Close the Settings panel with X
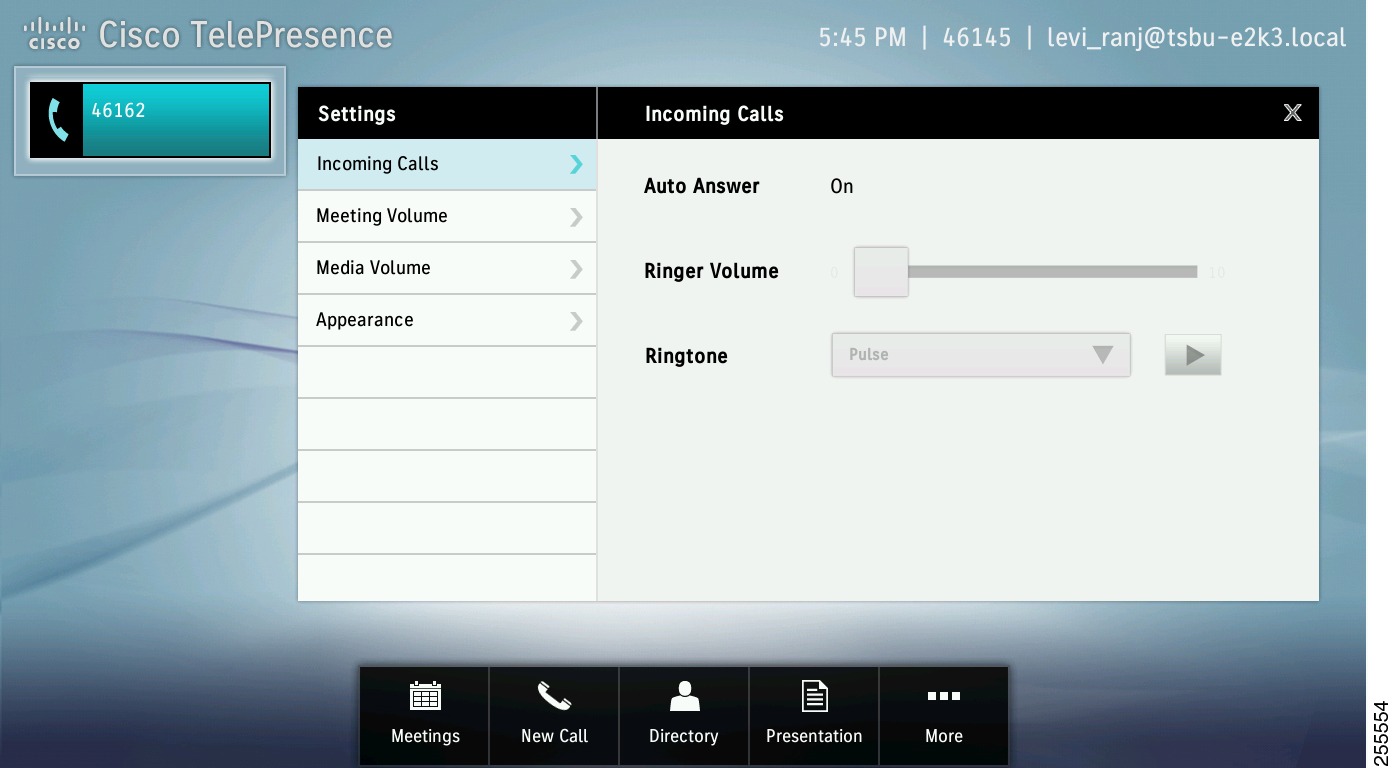The image size is (1392, 768). point(1292,113)
